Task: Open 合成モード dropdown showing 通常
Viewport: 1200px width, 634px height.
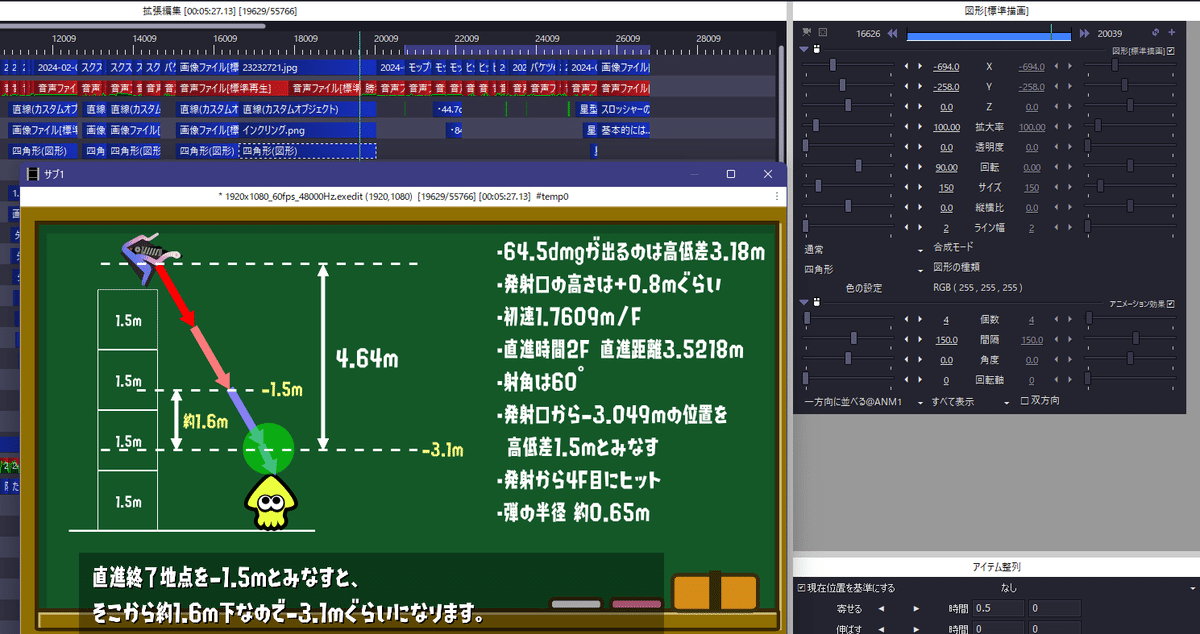Action: coord(862,248)
